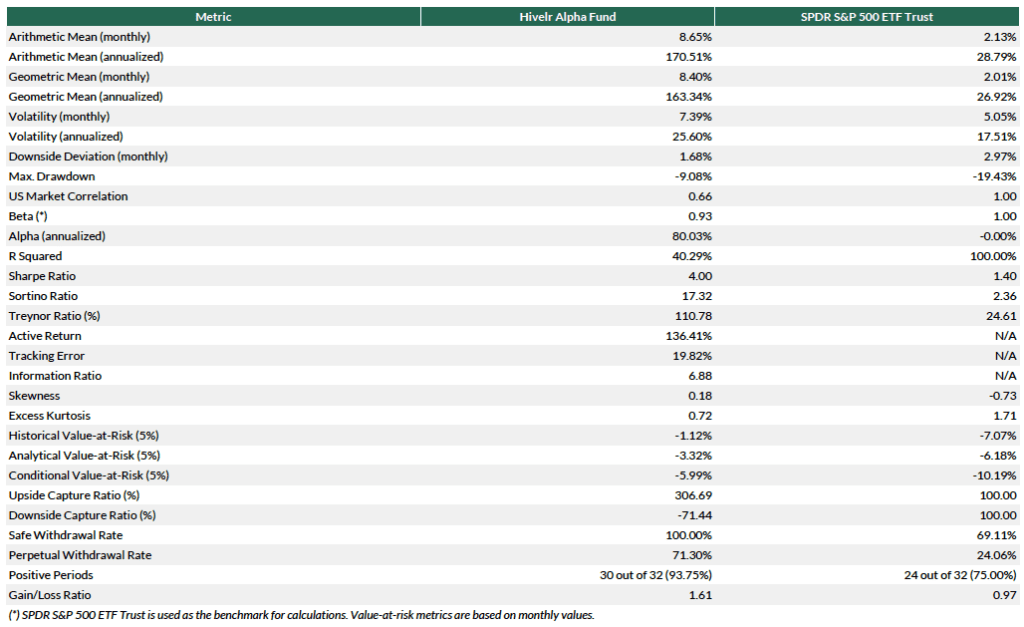The height and width of the screenshot is (627, 1024).
Task: Click the 136.41% Active Return value
Action: tap(689, 336)
